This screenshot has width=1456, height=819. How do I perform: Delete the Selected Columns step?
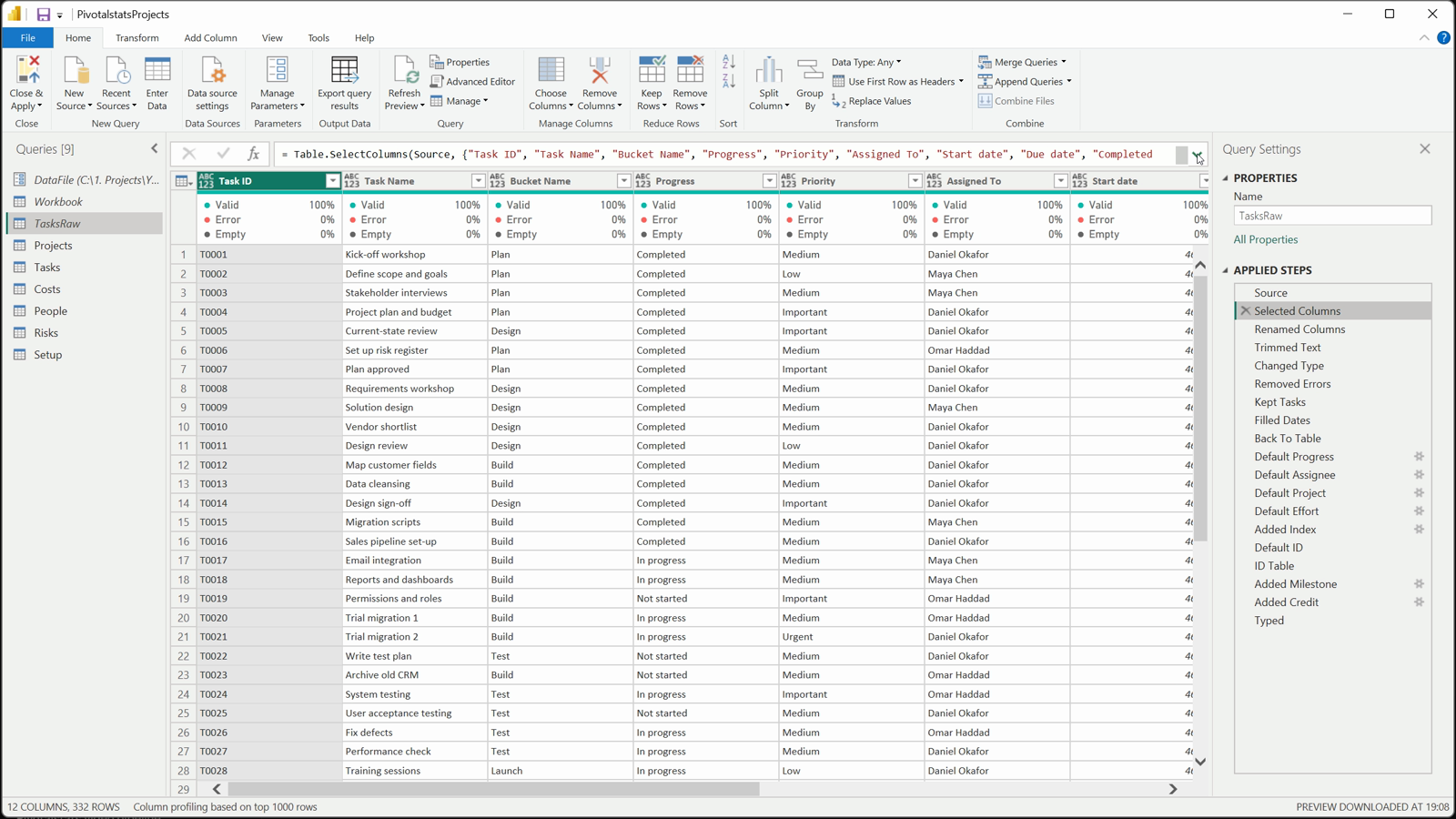pyautogui.click(x=1246, y=311)
